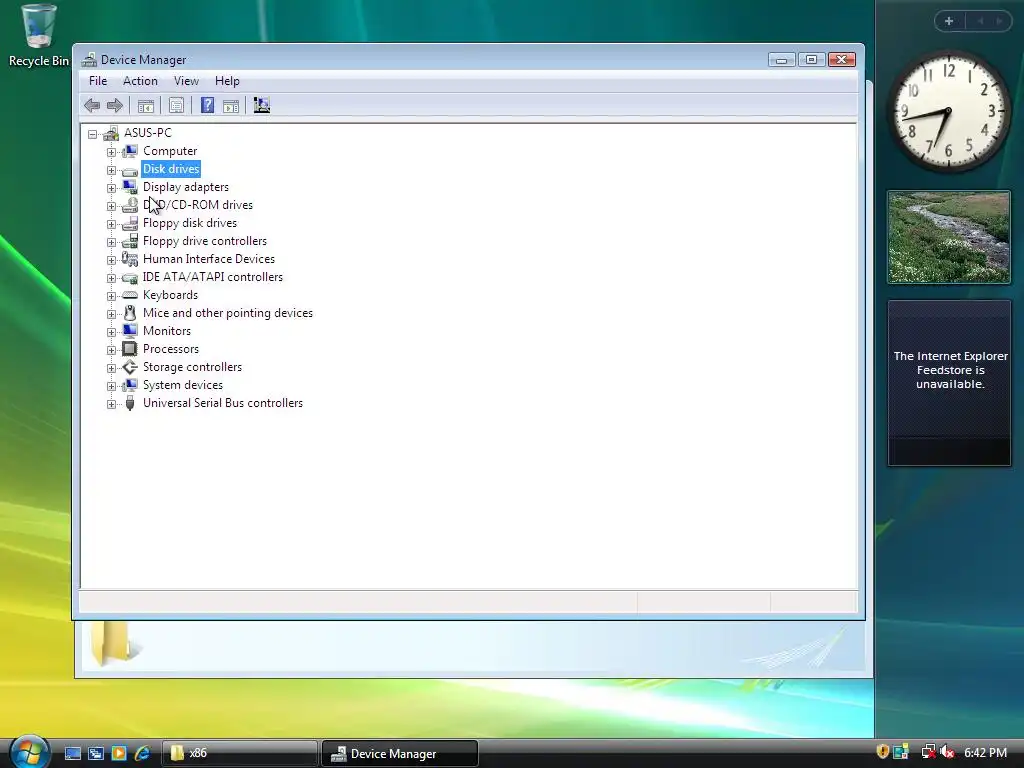Expand the Storage controllers category
The height and width of the screenshot is (768, 1024).
112,368
